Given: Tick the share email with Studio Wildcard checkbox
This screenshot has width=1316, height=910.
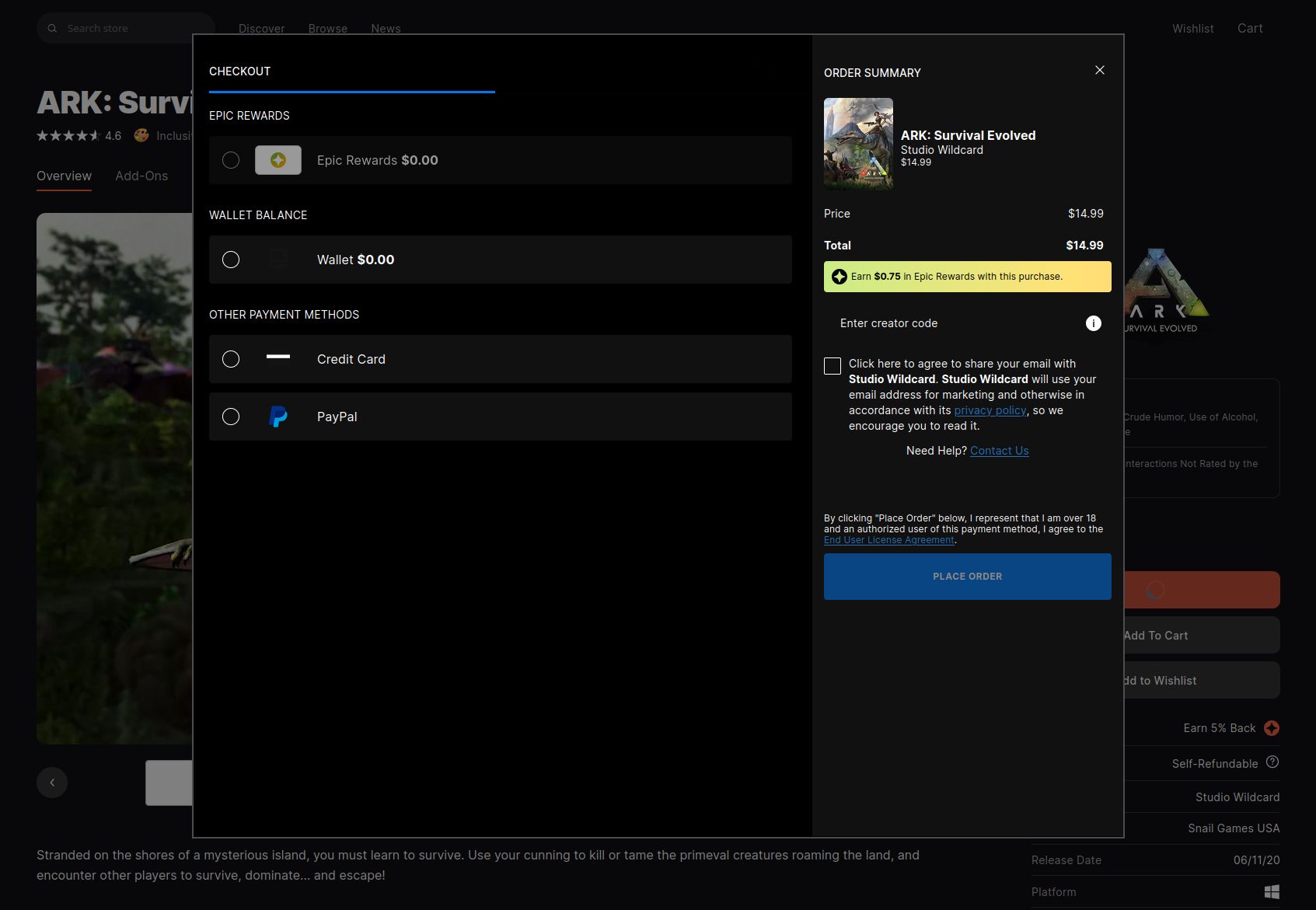Looking at the screenshot, I should pos(833,366).
